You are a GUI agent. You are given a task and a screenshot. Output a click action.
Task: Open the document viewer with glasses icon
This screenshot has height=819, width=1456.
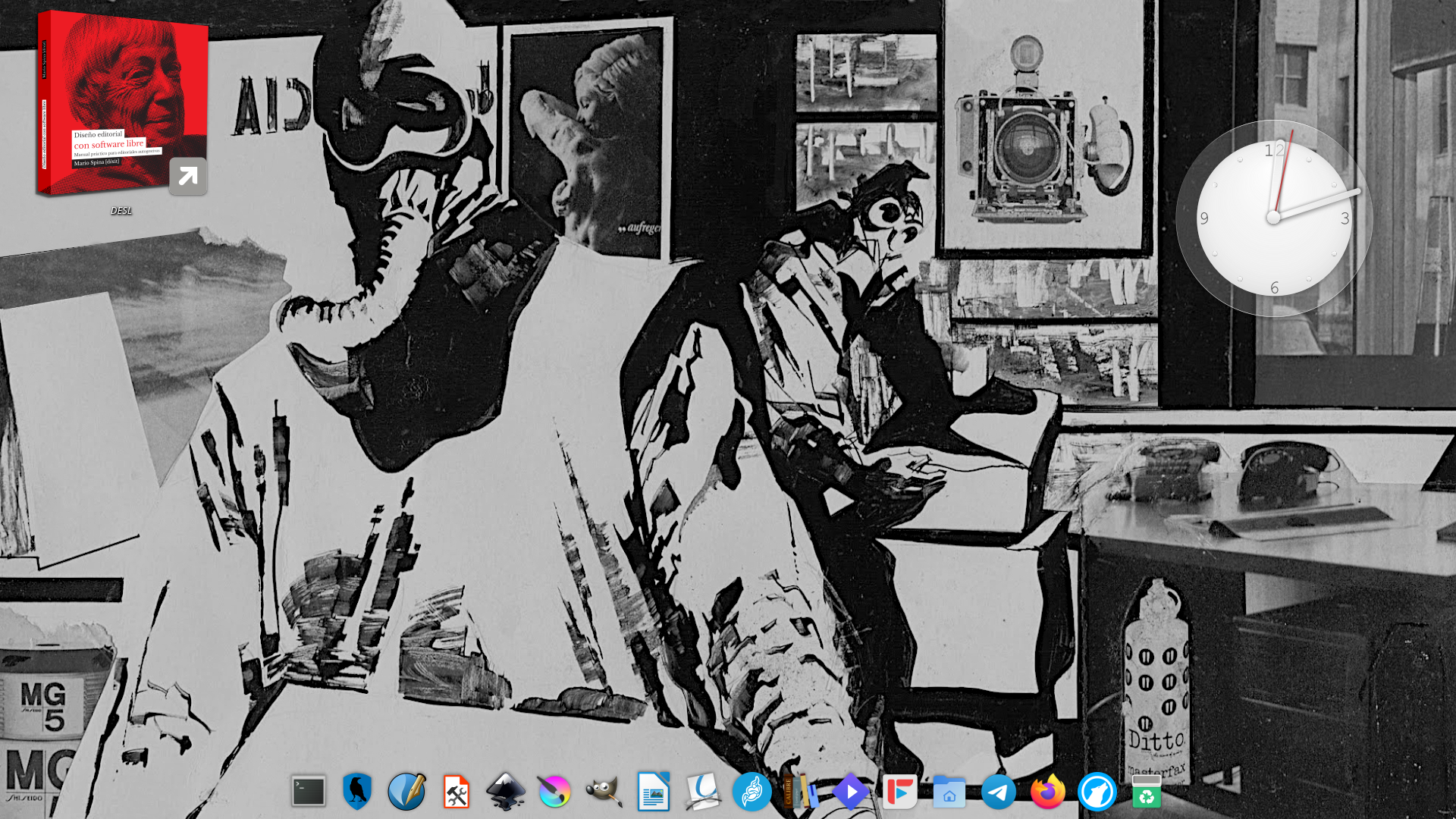click(x=702, y=792)
